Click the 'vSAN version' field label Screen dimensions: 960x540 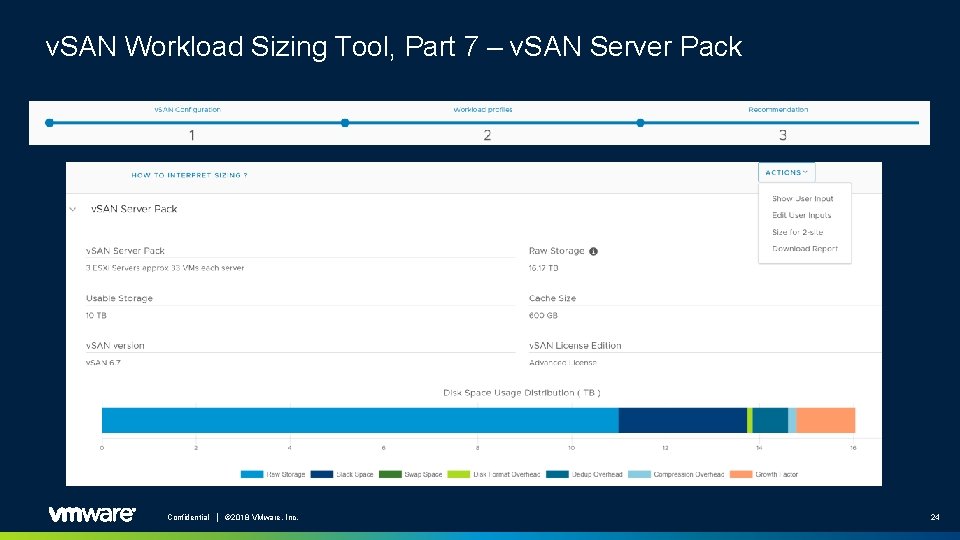point(115,345)
